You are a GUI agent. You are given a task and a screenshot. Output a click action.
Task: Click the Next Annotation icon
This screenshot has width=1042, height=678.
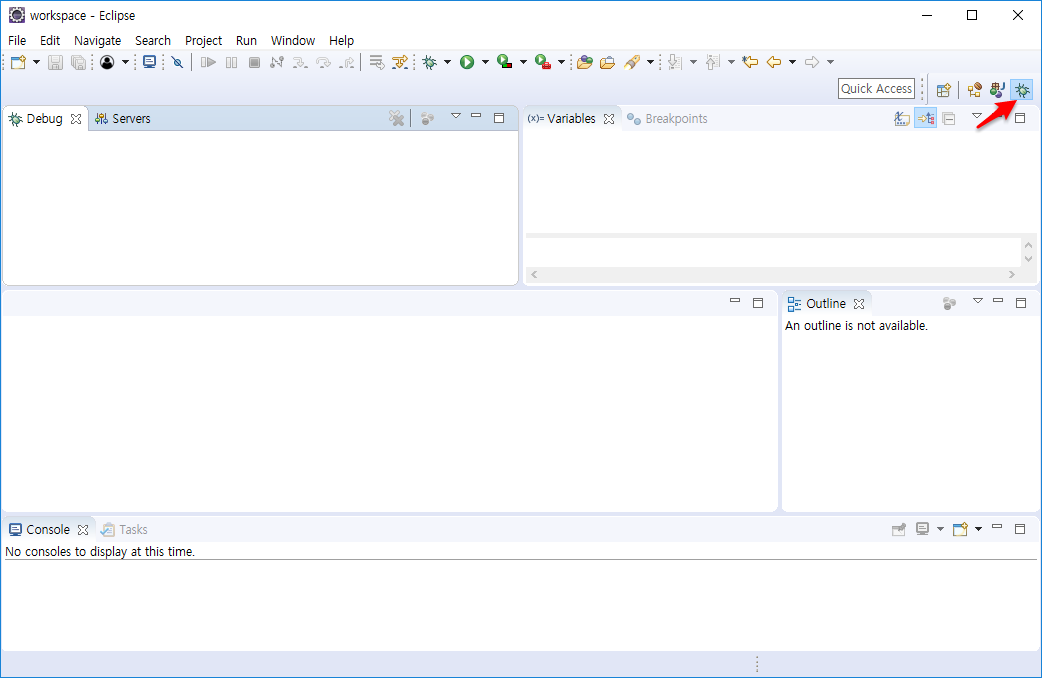pyautogui.click(x=675, y=62)
